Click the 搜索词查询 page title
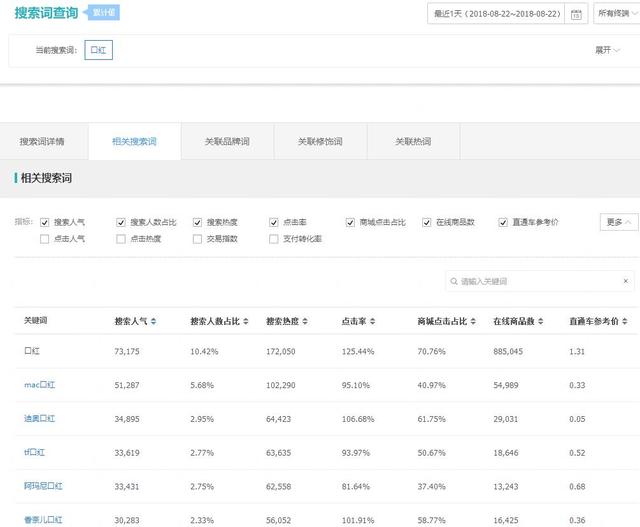The image size is (640, 527). 46,13
